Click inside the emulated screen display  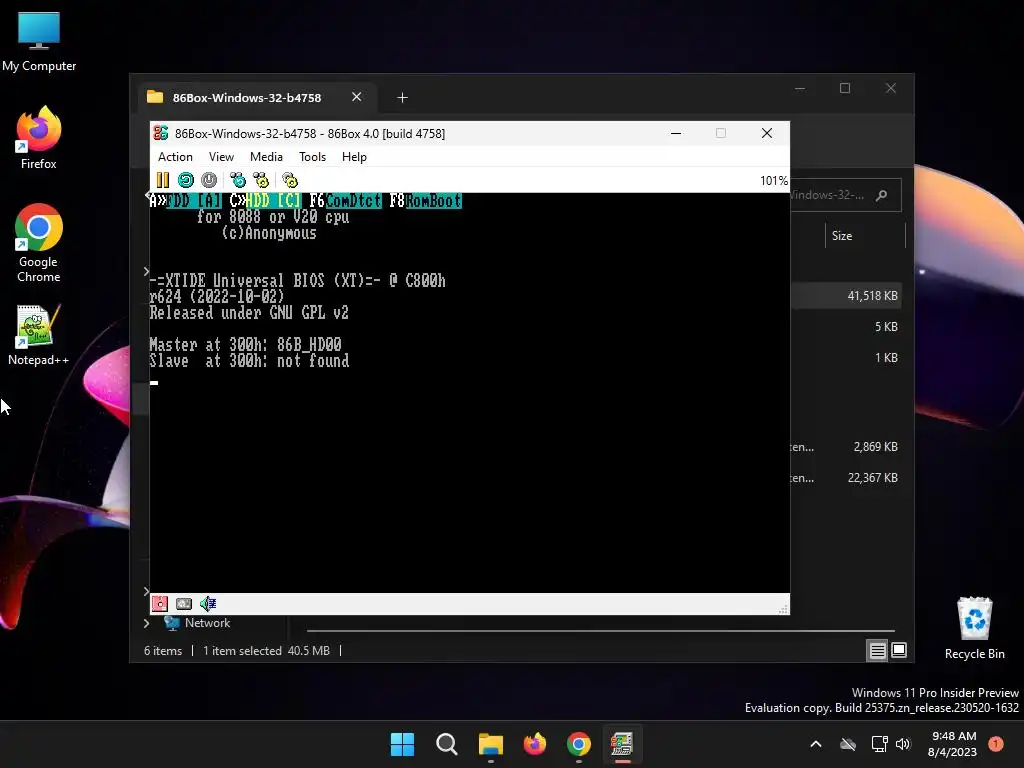coord(470,392)
